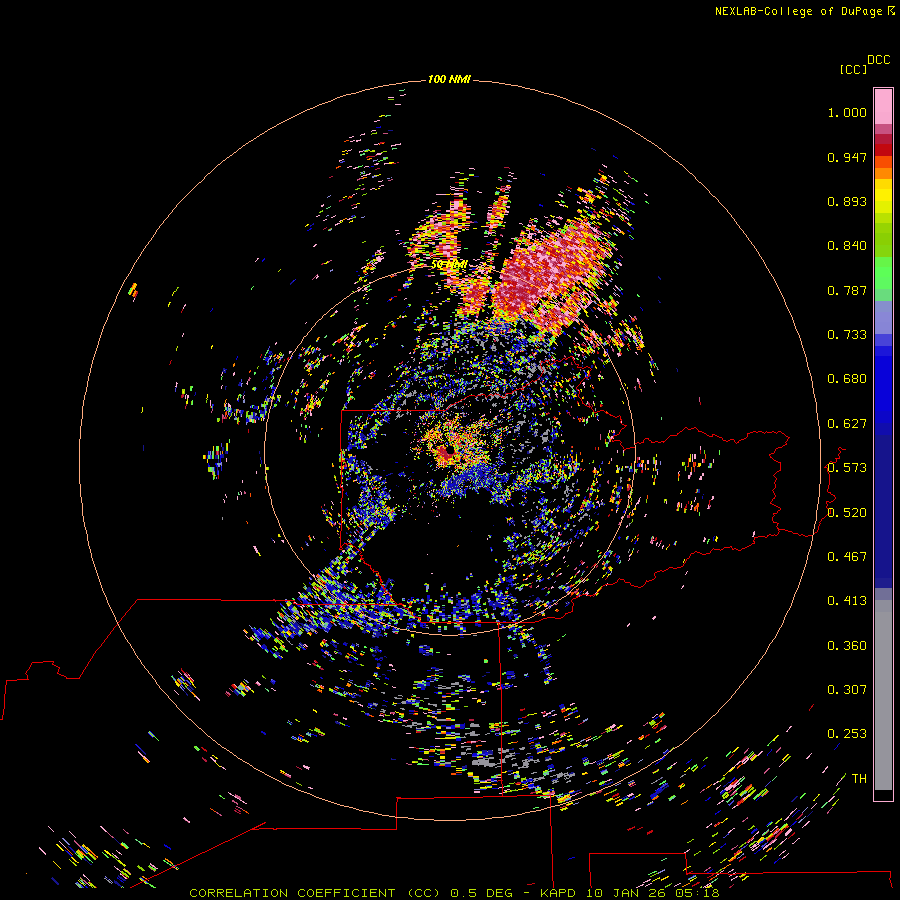Click the 0.680 scale value
This screenshot has height=900, width=900.
847,379
